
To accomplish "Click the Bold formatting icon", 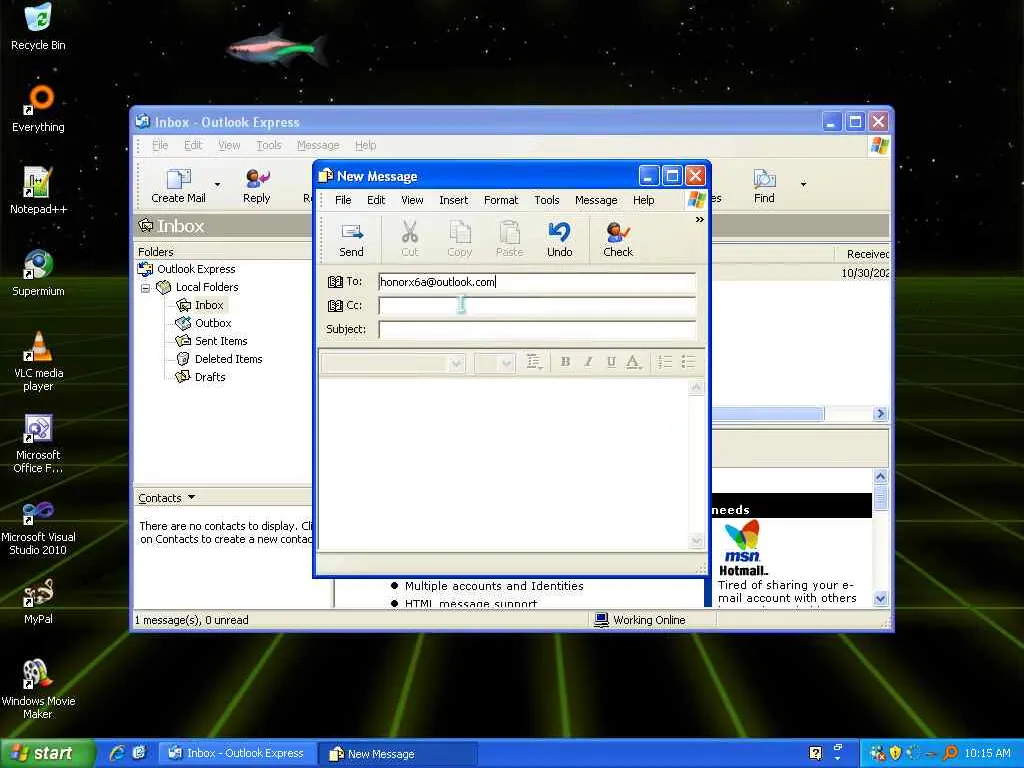I will pos(566,362).
